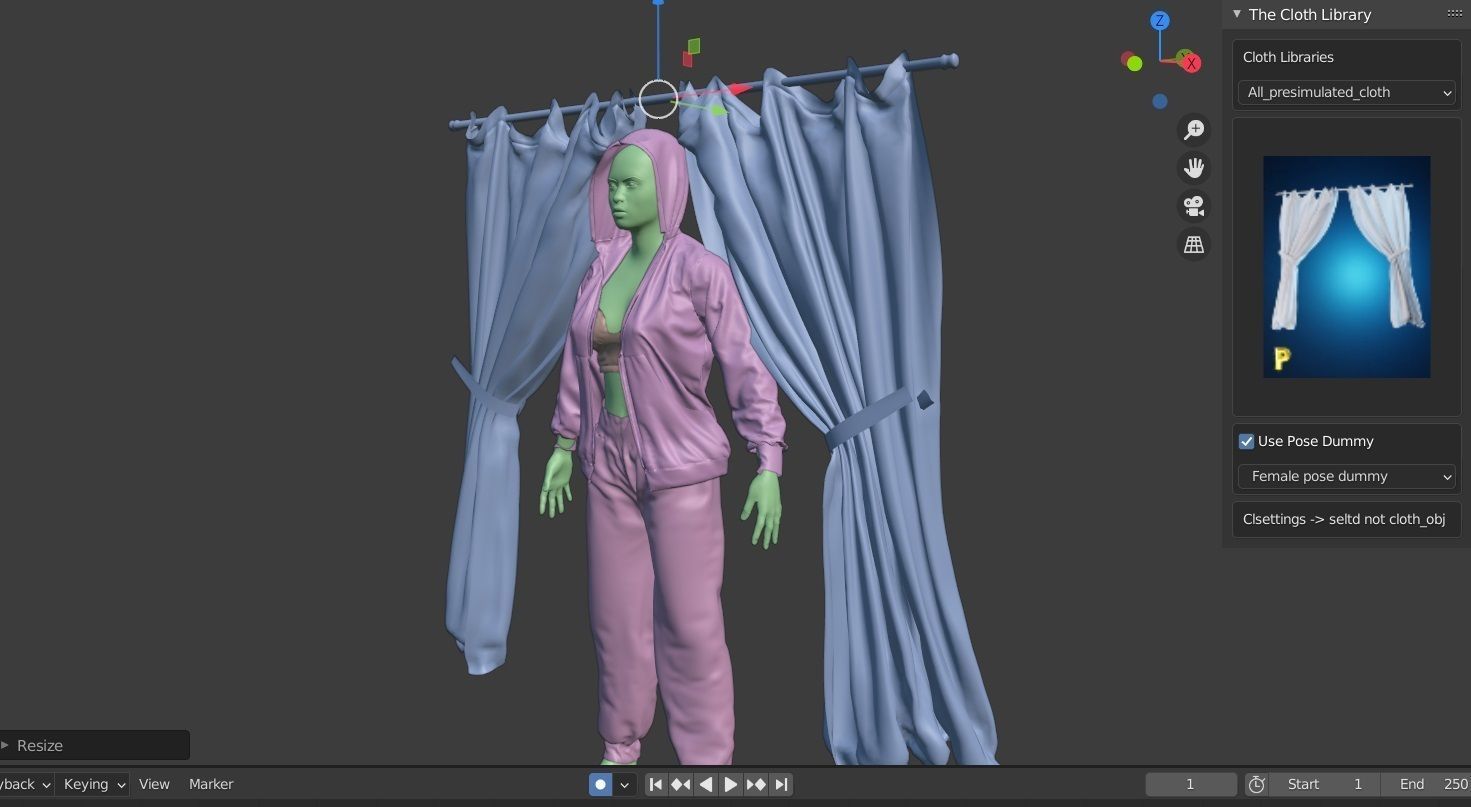Click the zoom magnifier icon in the viewport

pyautogui.click(x=1194, y=130)
